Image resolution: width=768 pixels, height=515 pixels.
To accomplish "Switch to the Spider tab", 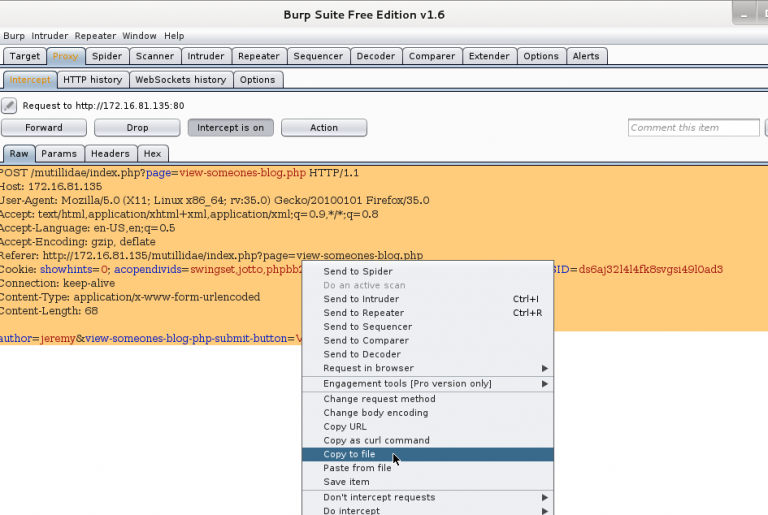I will coord(107,56).
